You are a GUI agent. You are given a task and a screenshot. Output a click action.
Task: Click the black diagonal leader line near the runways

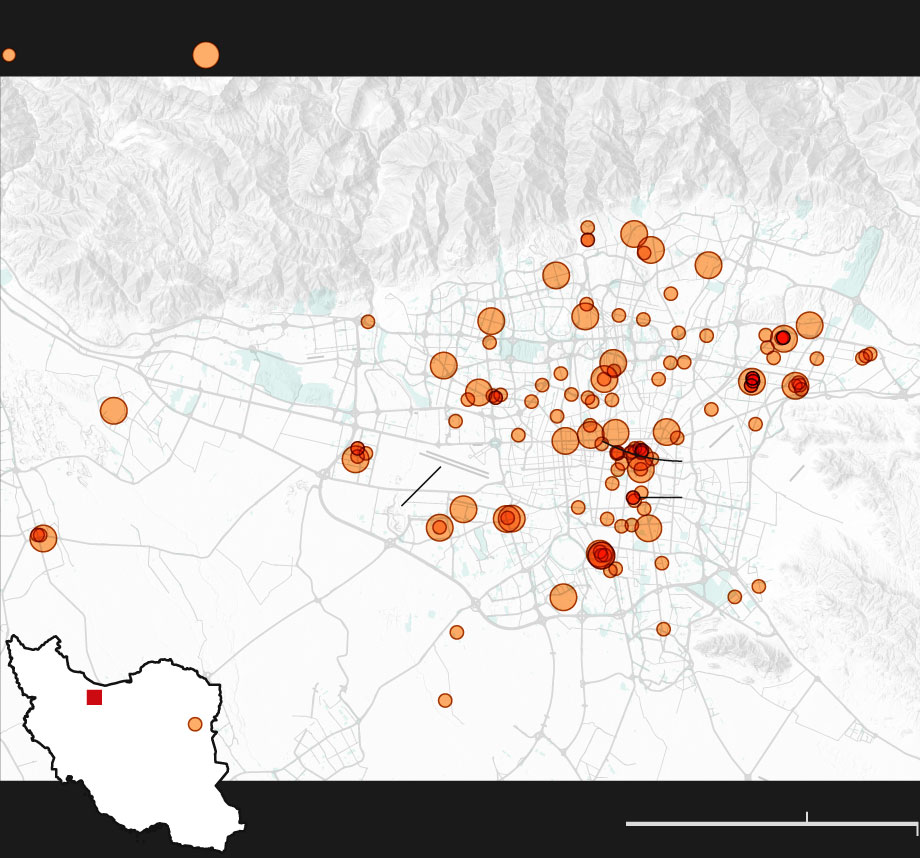click(x=421, y=486)
